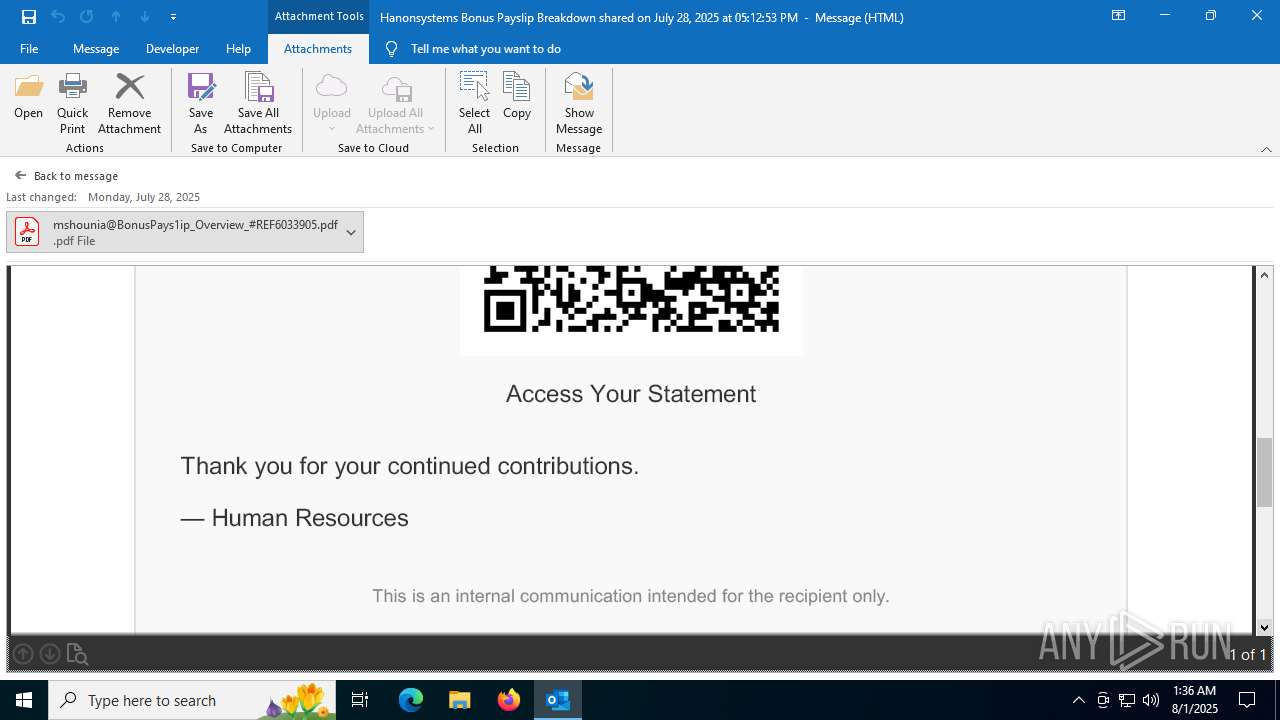Click the Access Your Statement text
Viewport: 1280px width, 720px height.
point(631,394)
